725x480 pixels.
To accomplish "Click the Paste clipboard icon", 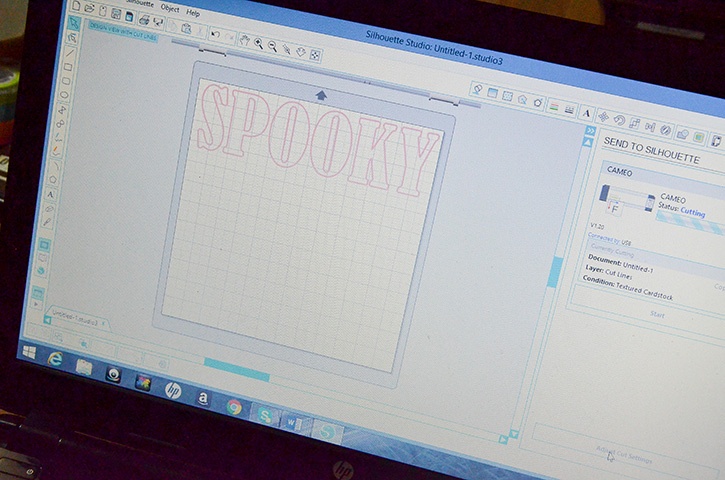I will coord(186,28).
